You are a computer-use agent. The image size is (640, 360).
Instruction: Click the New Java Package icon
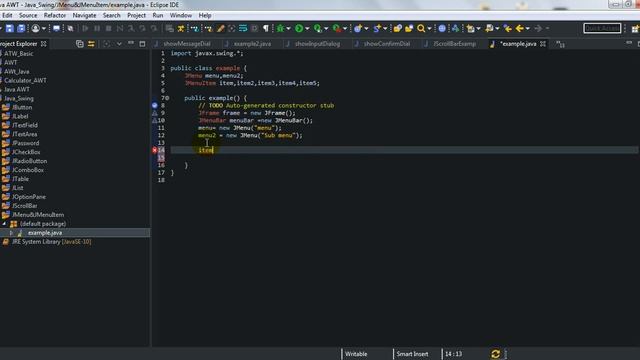[358, 28]
